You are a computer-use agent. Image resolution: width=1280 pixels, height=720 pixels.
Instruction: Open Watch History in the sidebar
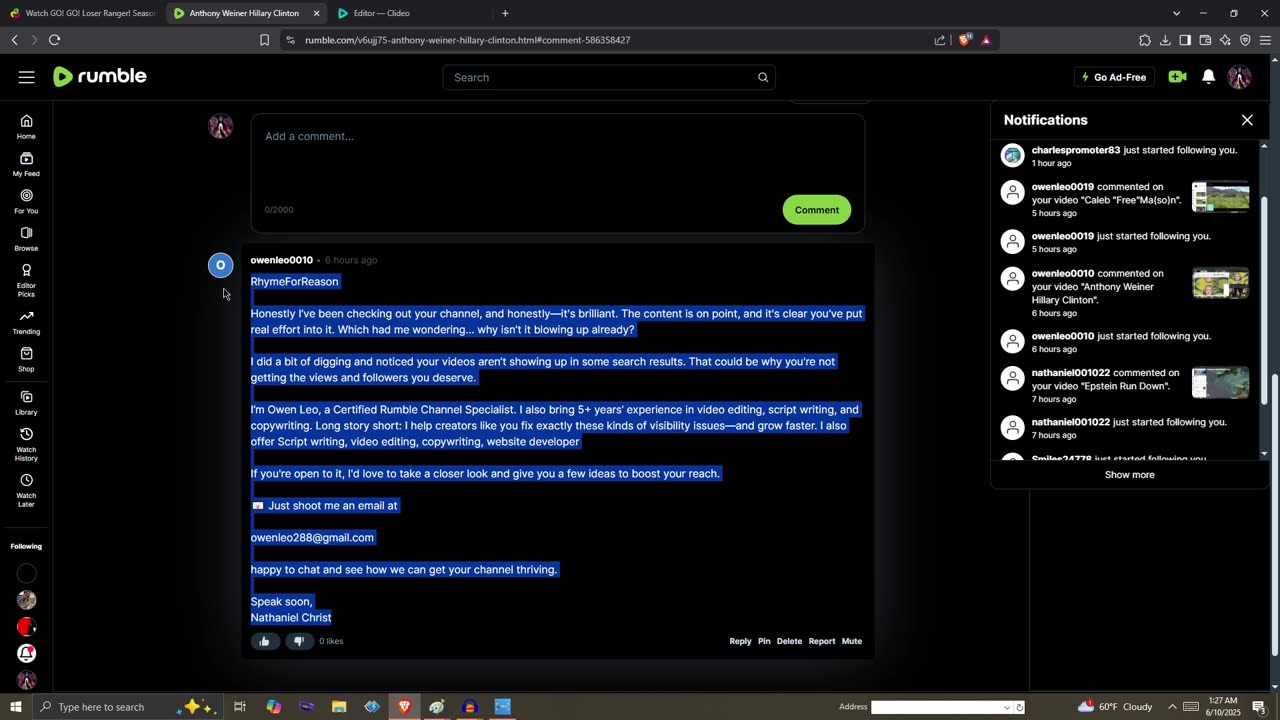coord(26,444)
